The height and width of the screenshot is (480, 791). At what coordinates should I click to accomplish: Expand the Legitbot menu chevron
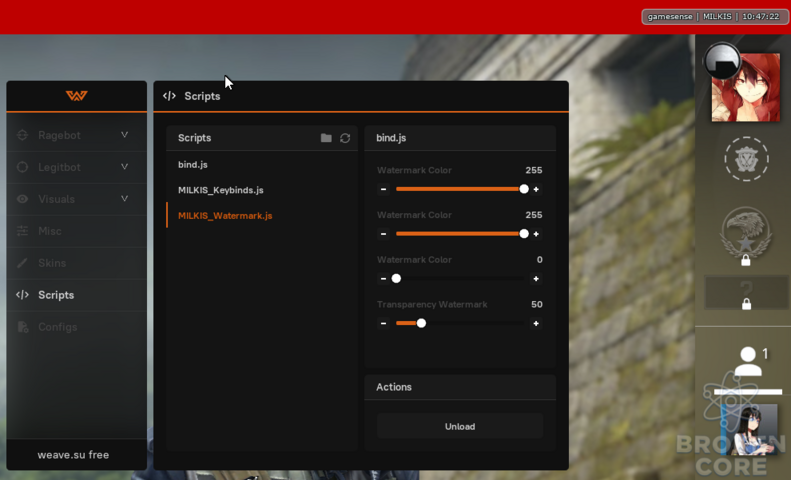[x=124, y=166]
